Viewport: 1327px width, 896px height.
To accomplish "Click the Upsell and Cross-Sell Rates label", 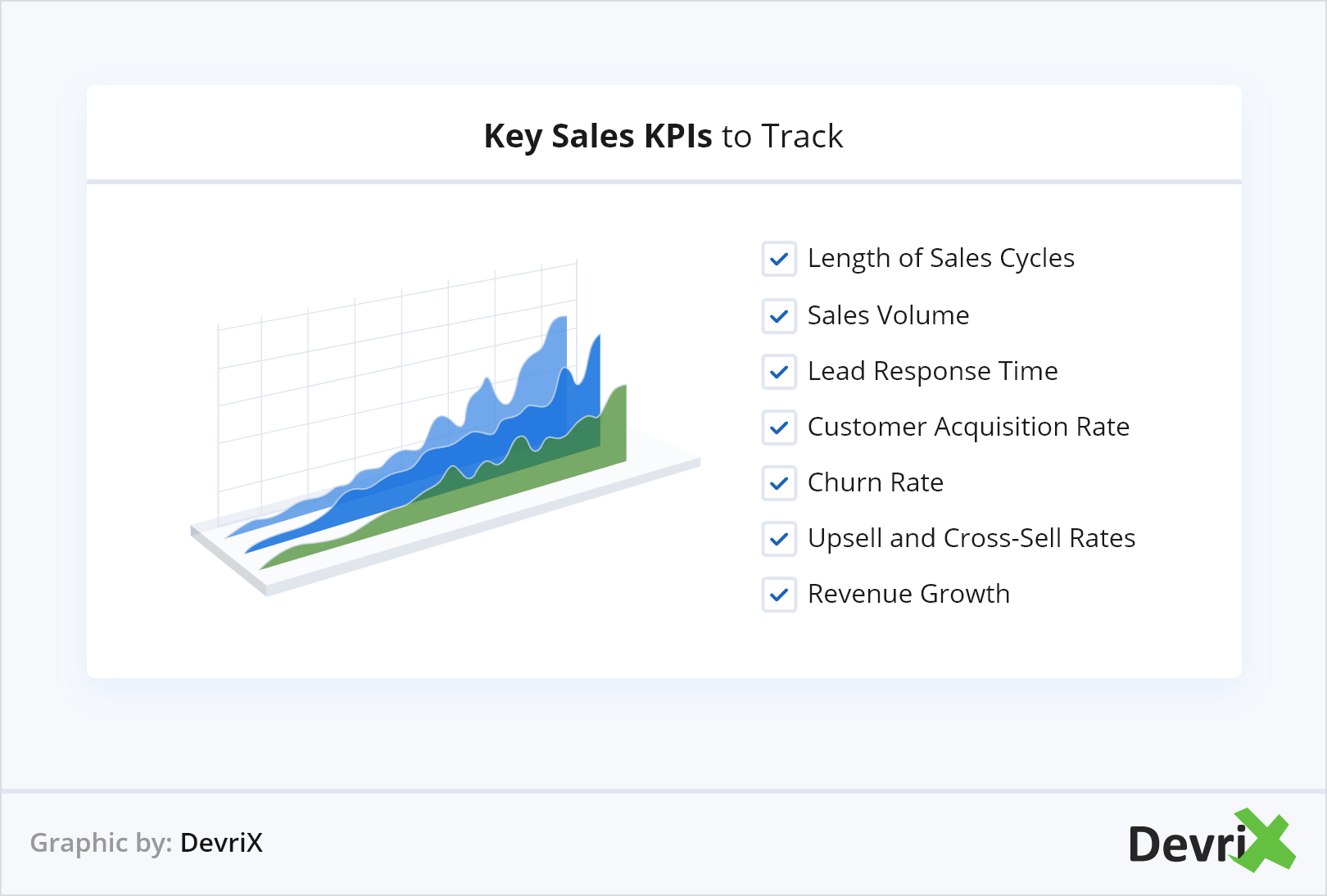I will pos(971,538).
